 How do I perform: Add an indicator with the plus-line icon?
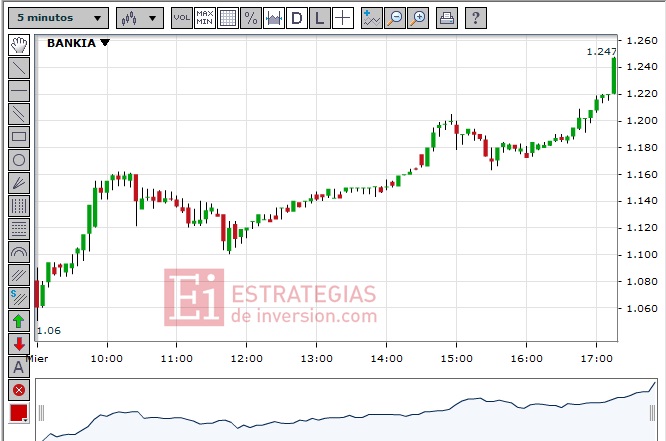click(x=372, y=18)
